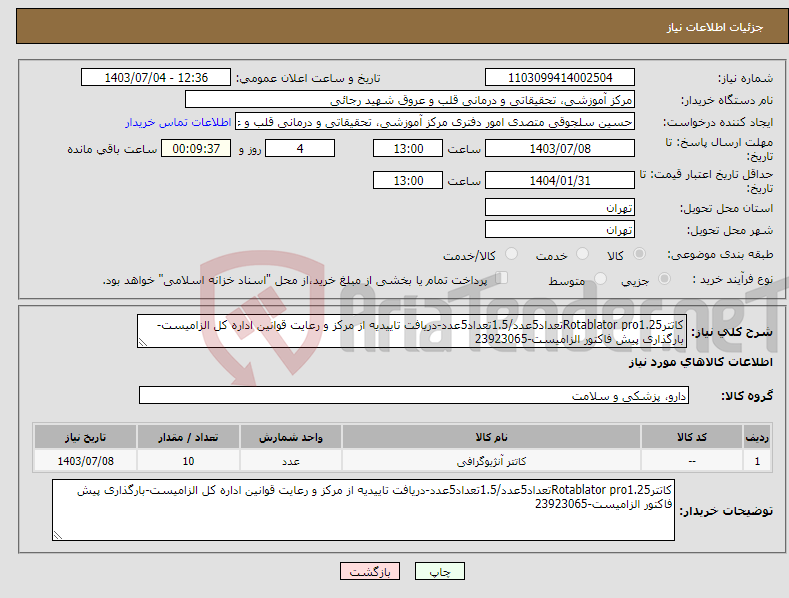Image resolution: width=789 pixels, height=598 pixels.
Task: Click the remaining days field showing 4
Action: coord(300,148)
